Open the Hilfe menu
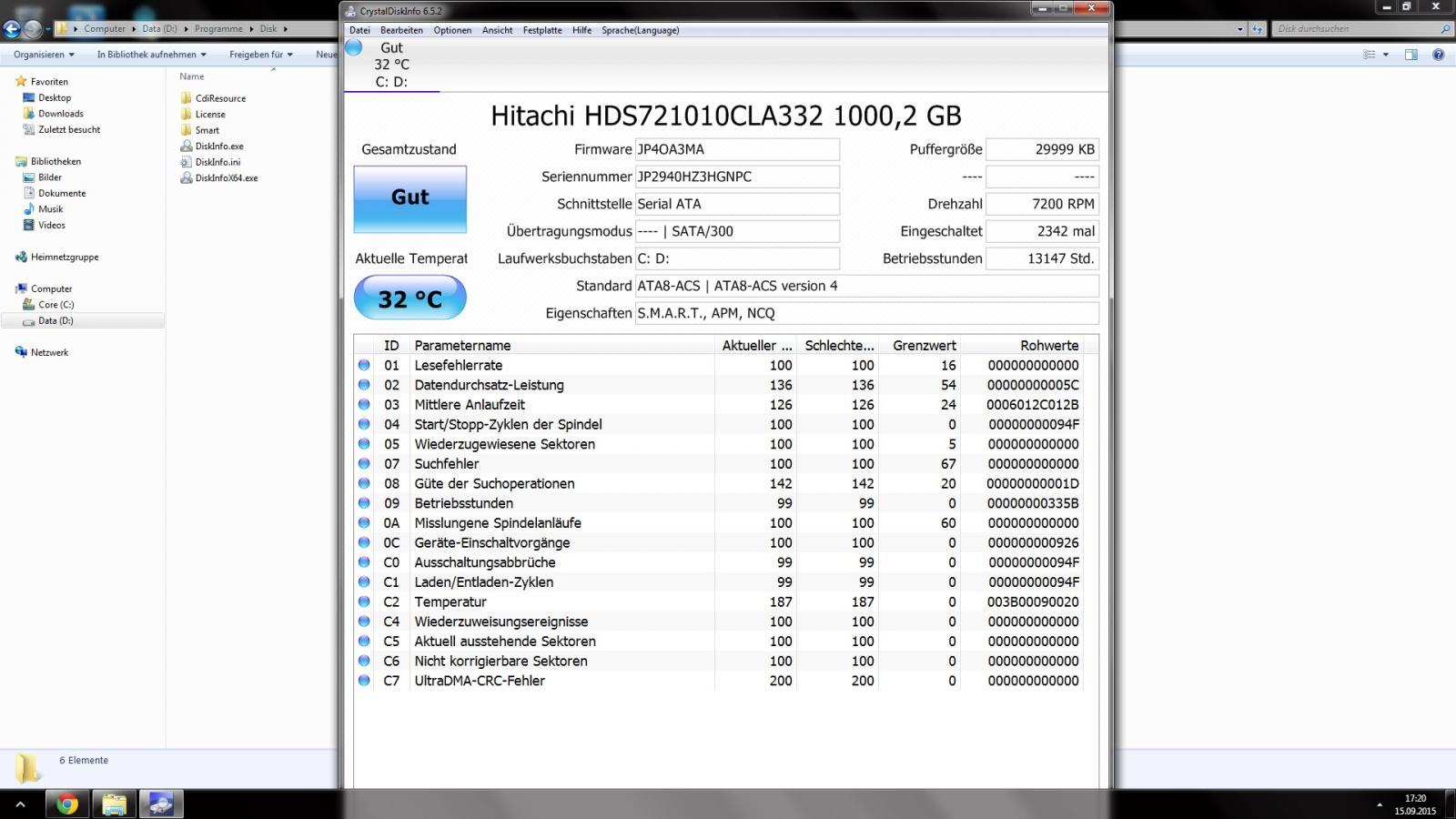The width and height of the screenshot is (1456, 819). 582,30
